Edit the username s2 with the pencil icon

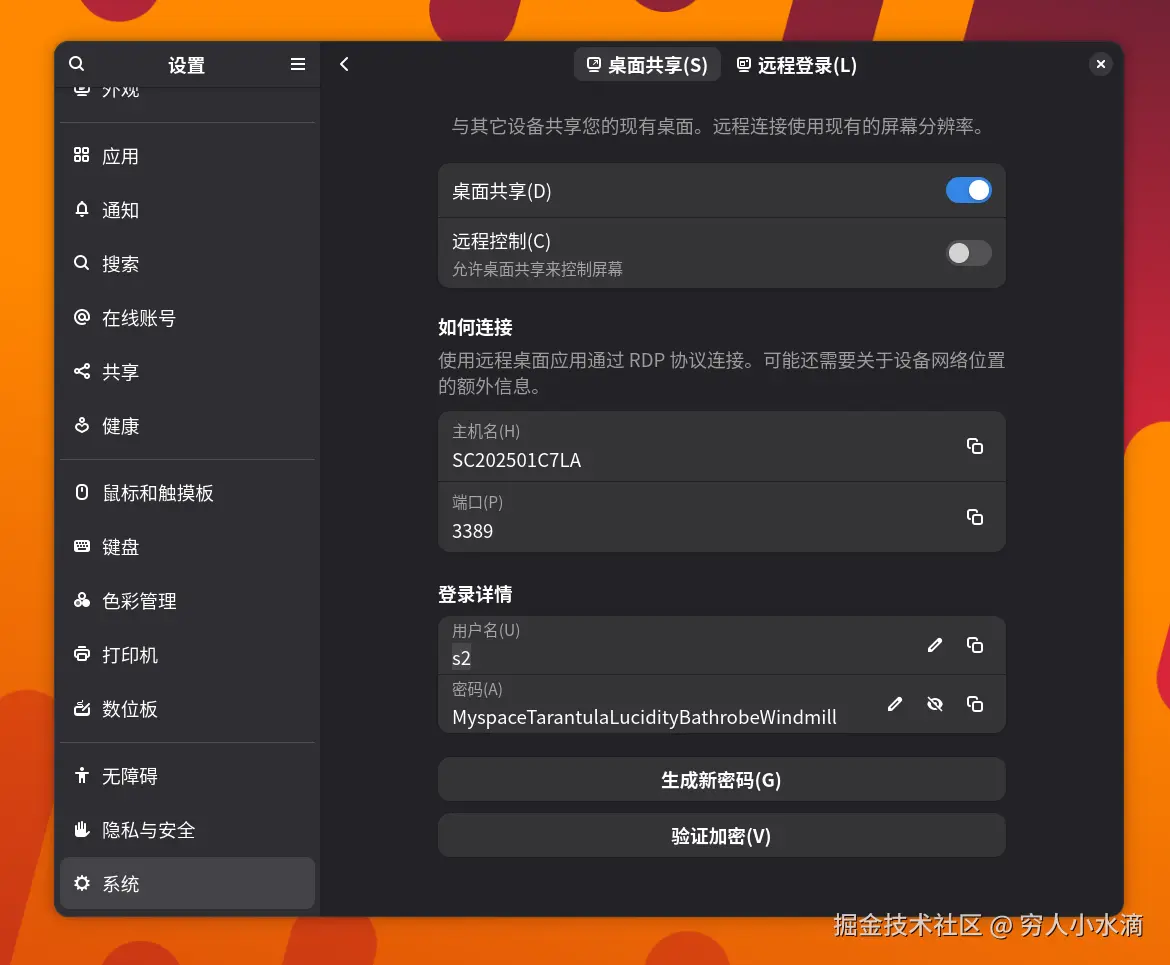pyautogui.click(x=934, y=645)
